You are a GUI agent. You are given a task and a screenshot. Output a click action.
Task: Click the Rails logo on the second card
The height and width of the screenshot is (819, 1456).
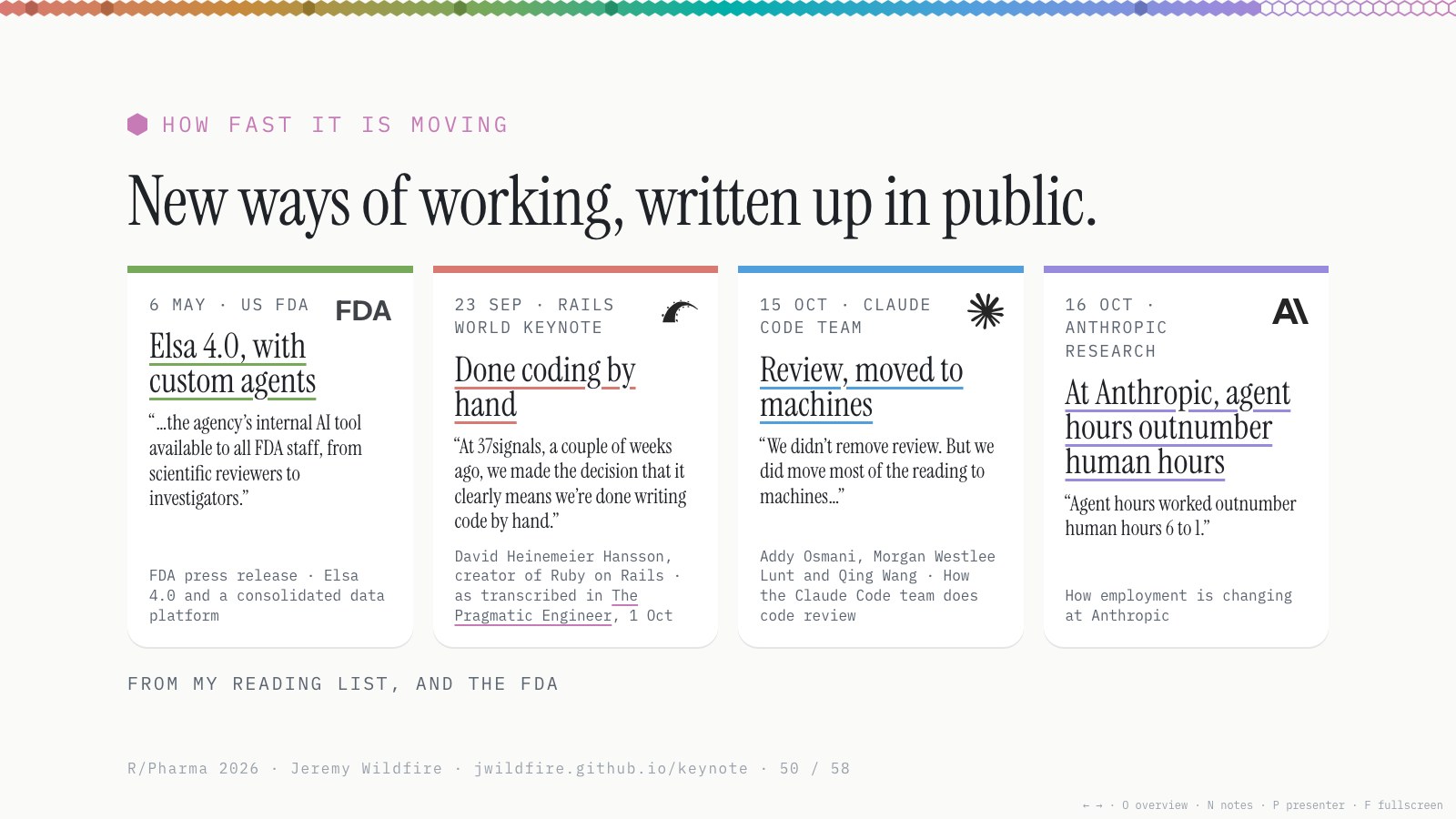point(679,311)
